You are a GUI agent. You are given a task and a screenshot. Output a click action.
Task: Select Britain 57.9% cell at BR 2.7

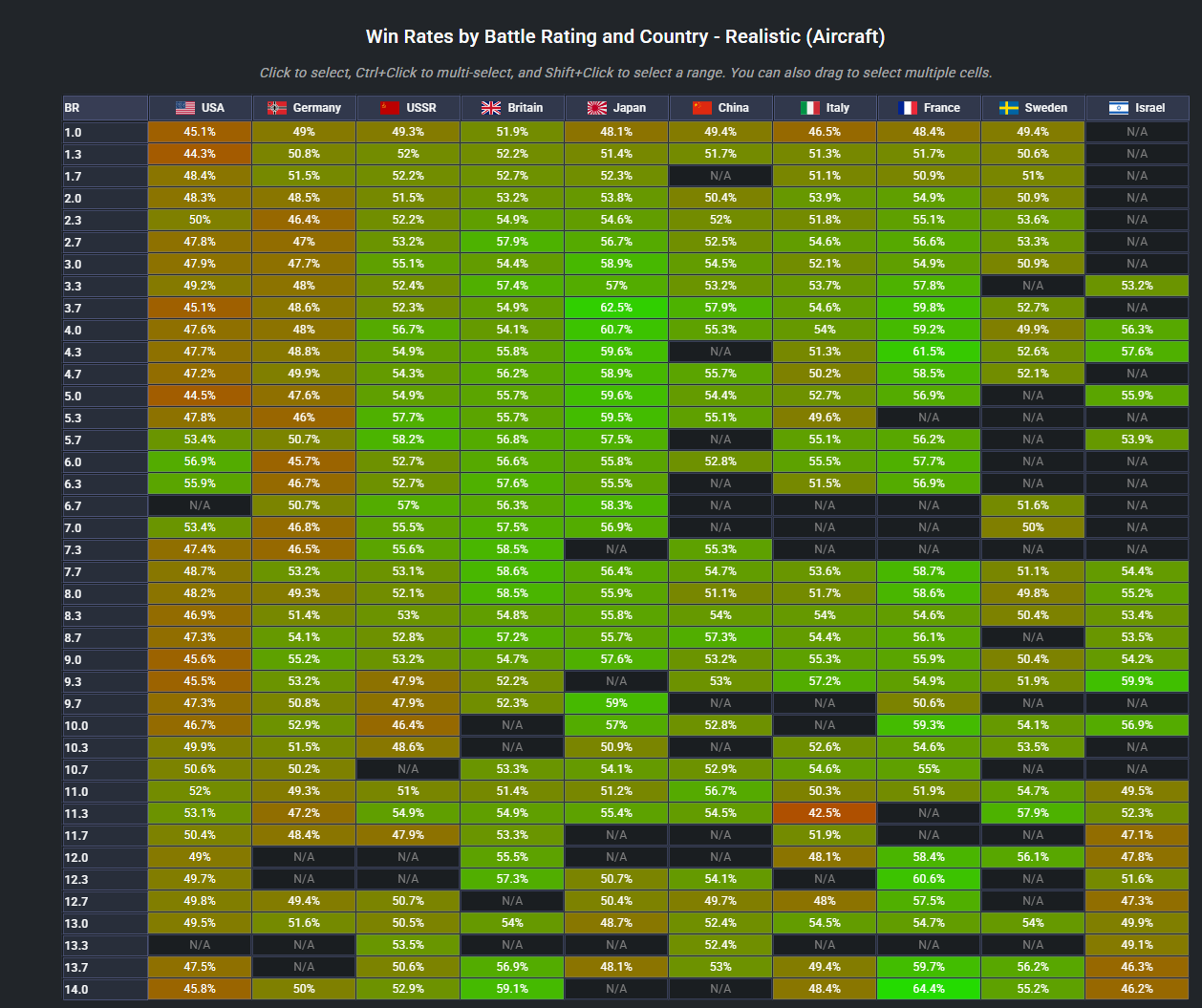[x=512, y=242]
